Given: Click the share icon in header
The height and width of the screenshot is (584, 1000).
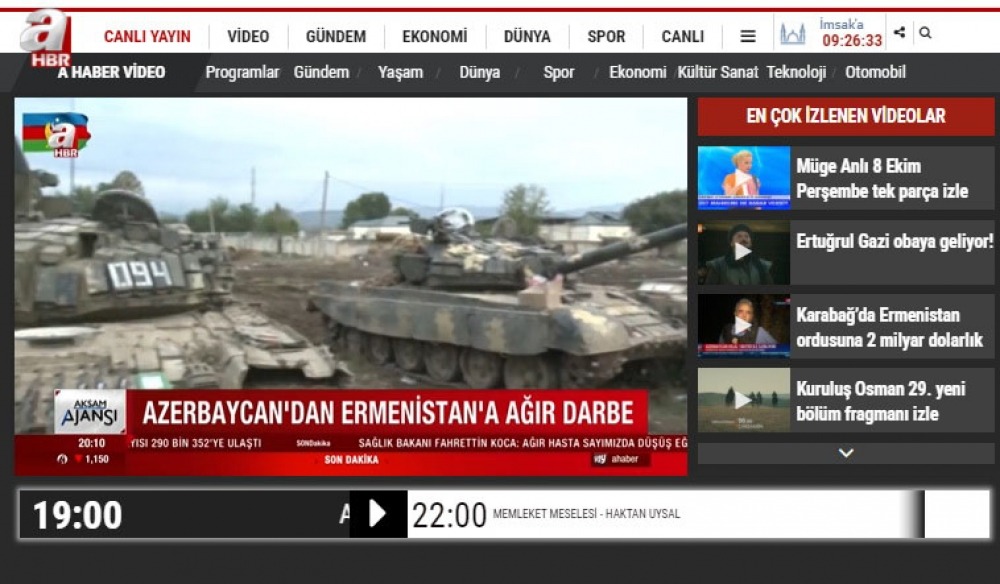Looking at the screenshot, I should [x=899, y=33].
